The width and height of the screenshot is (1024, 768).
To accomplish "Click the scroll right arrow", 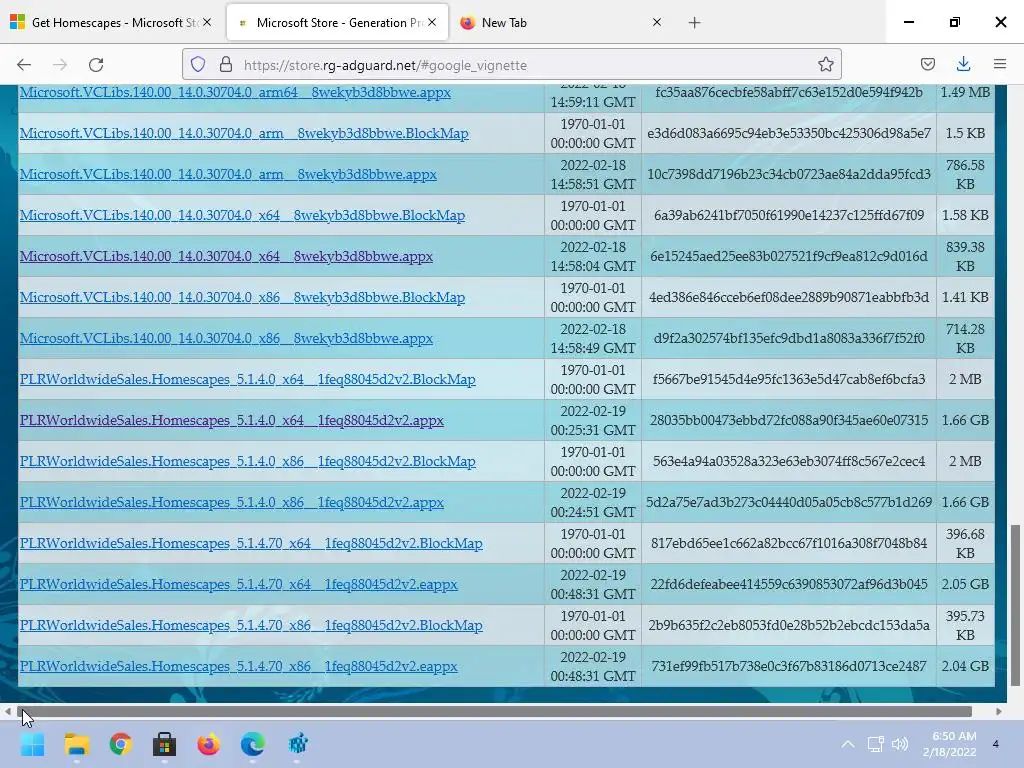I will click(999, 711).
